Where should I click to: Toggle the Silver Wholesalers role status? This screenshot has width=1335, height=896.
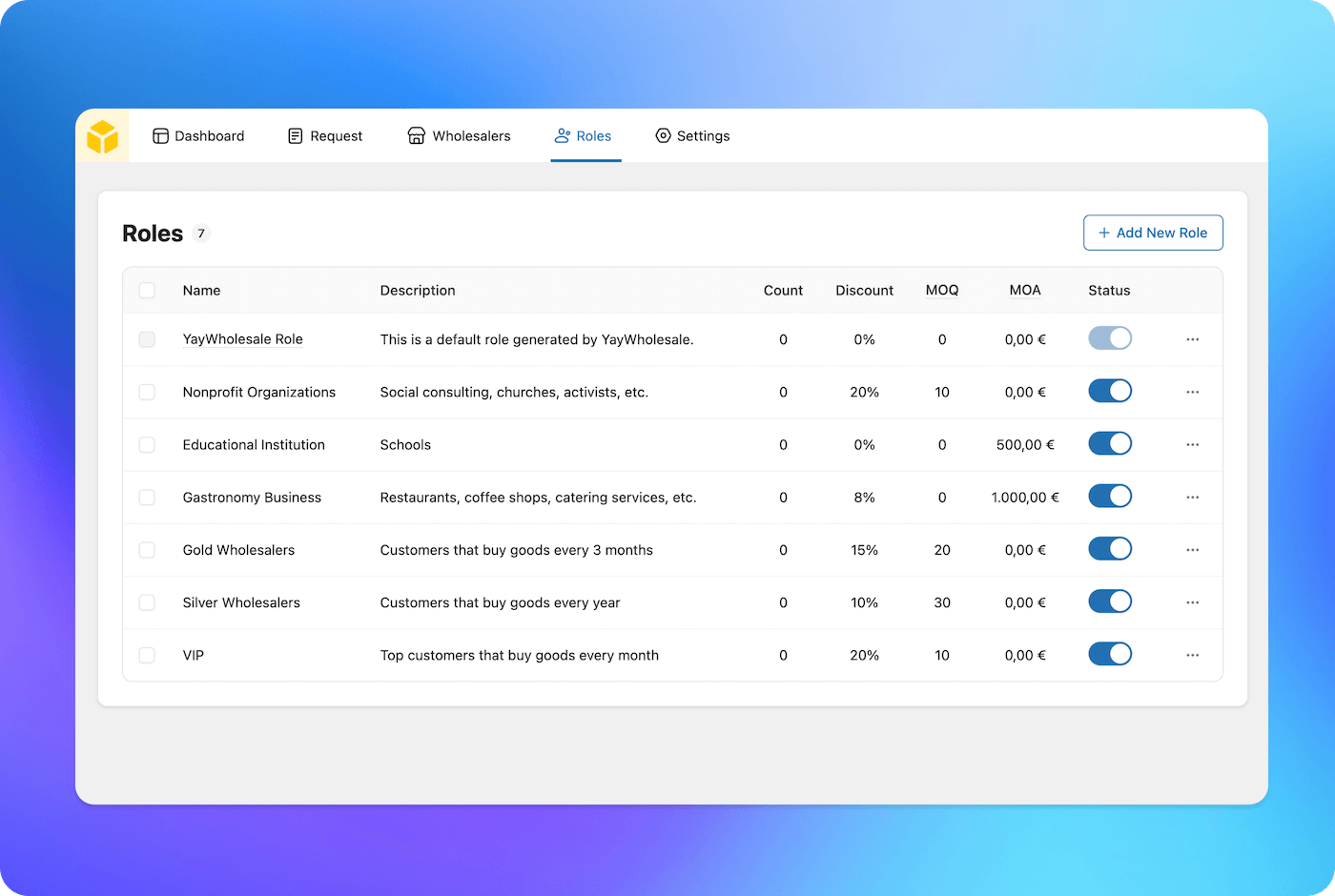(x=1109, y=602)
